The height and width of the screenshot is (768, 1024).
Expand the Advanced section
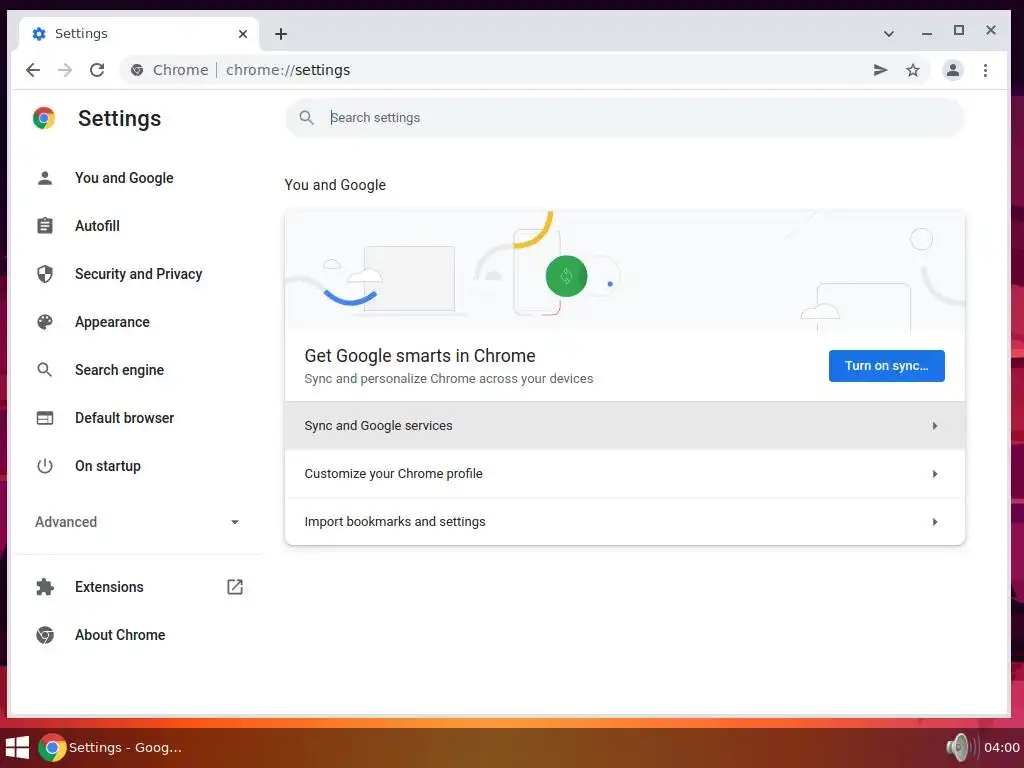point(137,522)
